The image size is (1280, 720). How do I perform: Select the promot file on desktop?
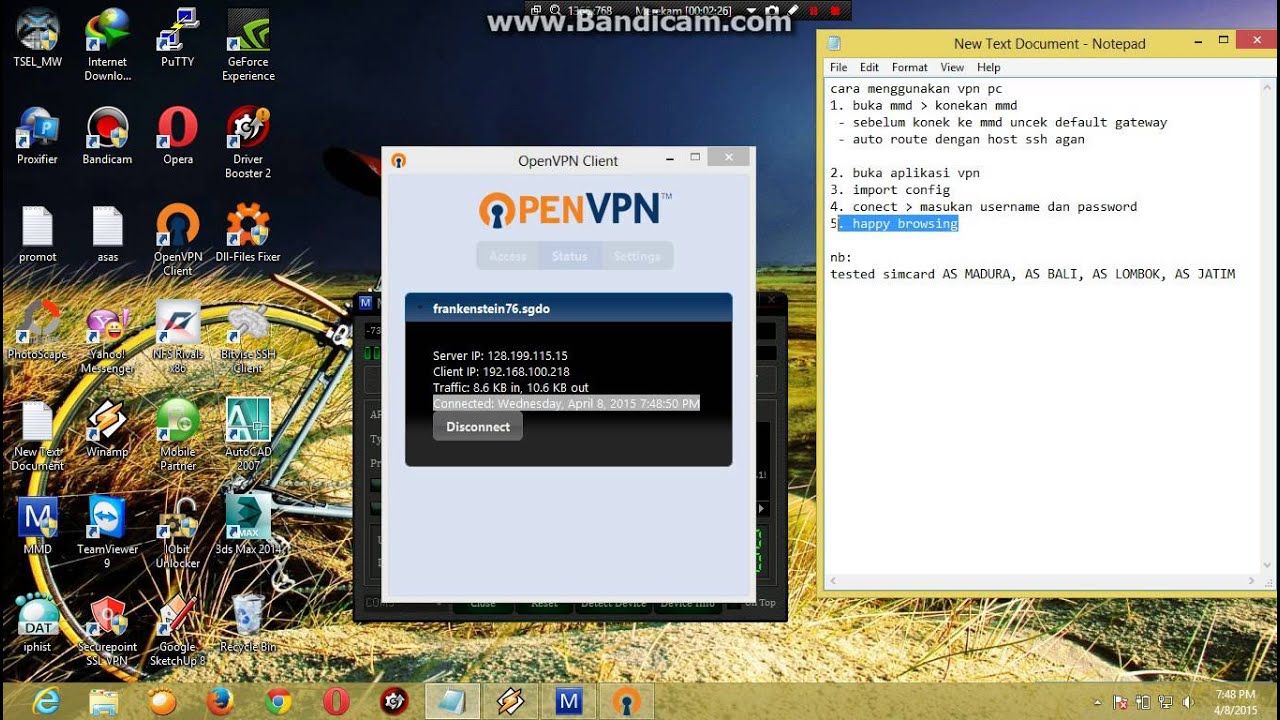38,234
